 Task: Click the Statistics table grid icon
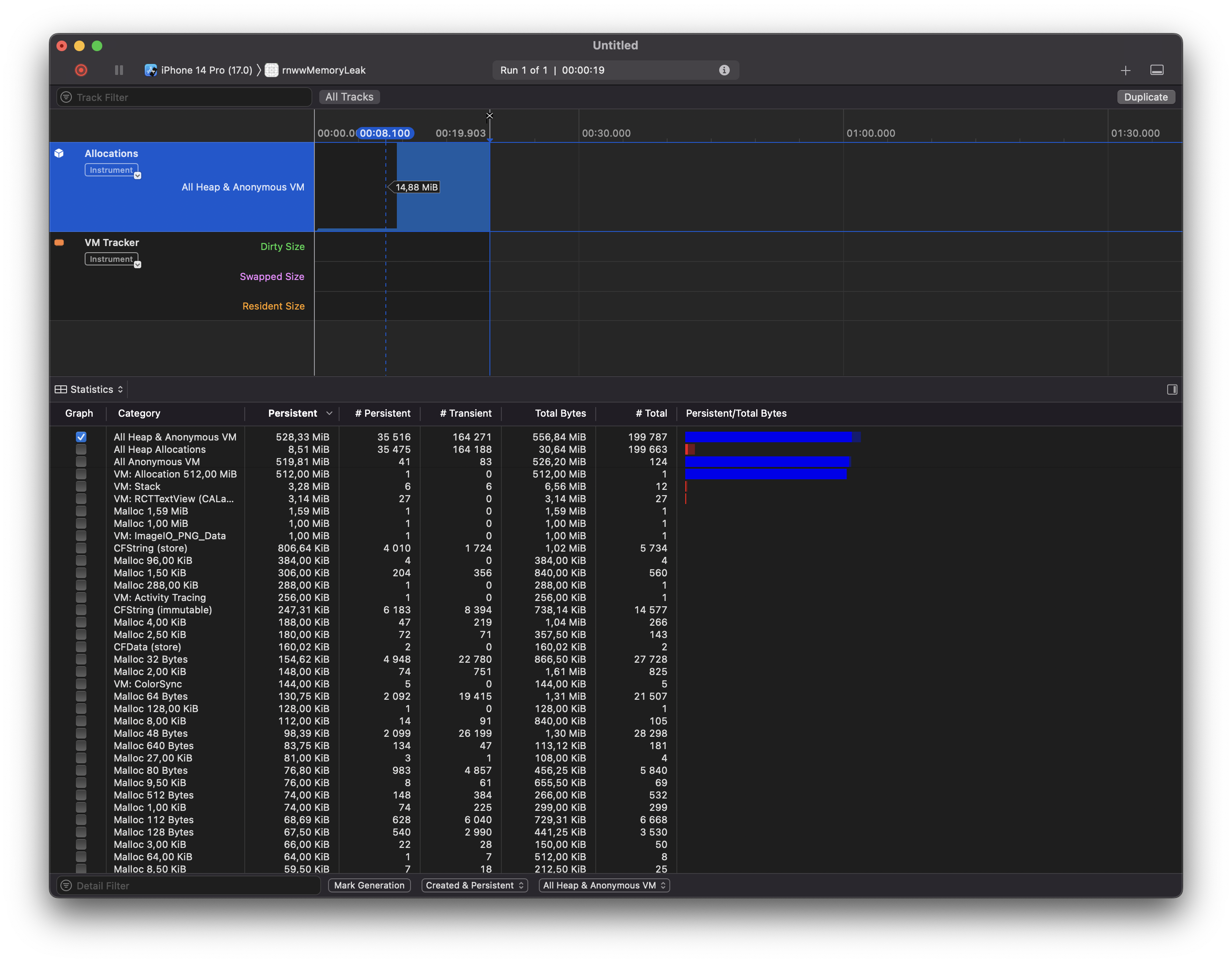[60, 389]
